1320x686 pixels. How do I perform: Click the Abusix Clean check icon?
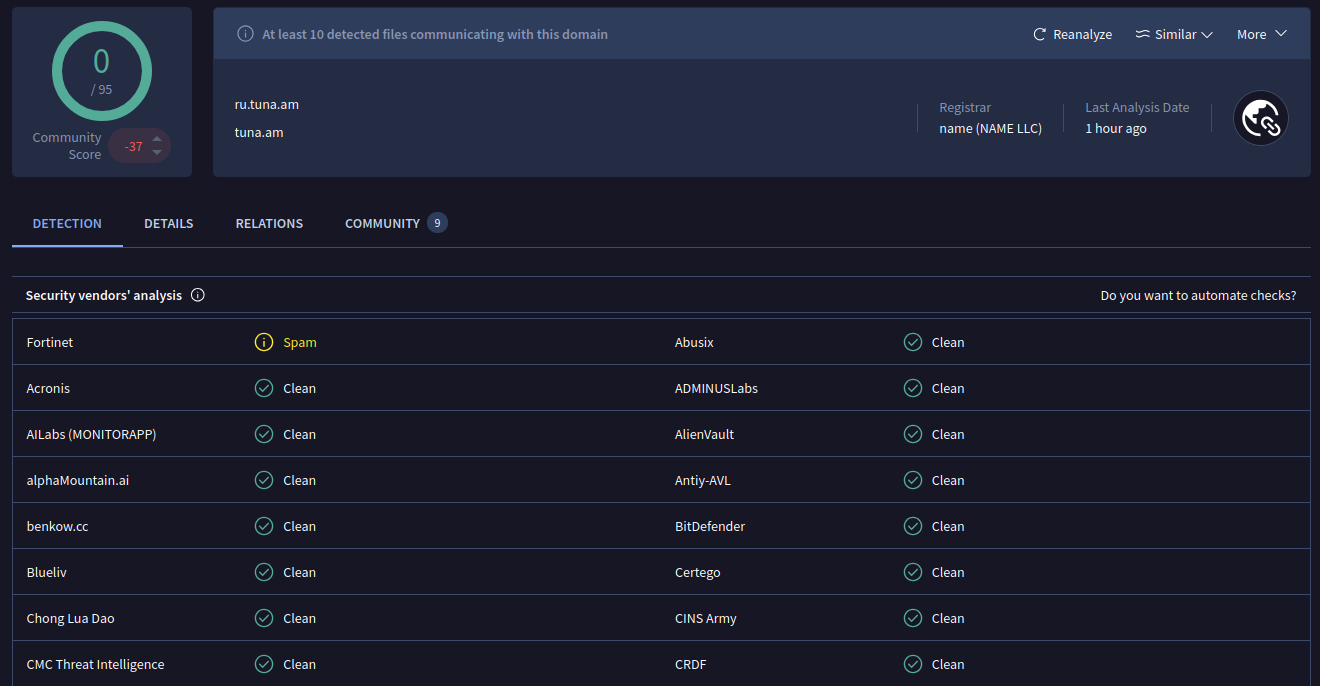pos(912,342)
